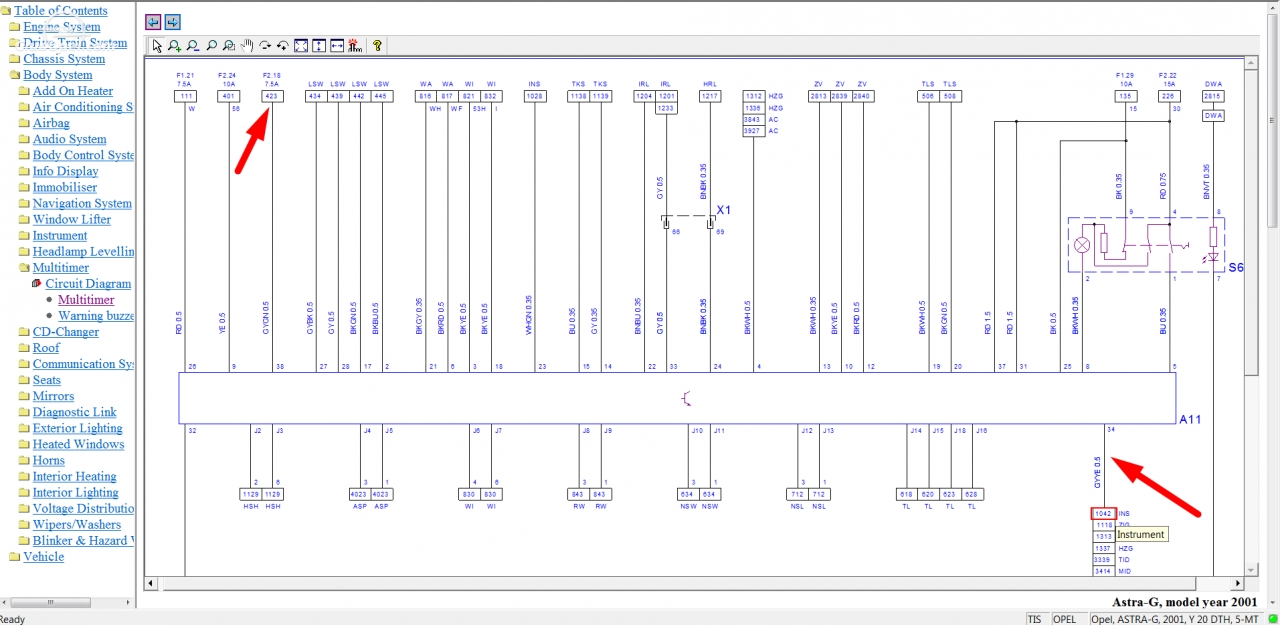Collapse the open Multitimer folder
The image size is (1280, 625).
click(x=24, y=268)
